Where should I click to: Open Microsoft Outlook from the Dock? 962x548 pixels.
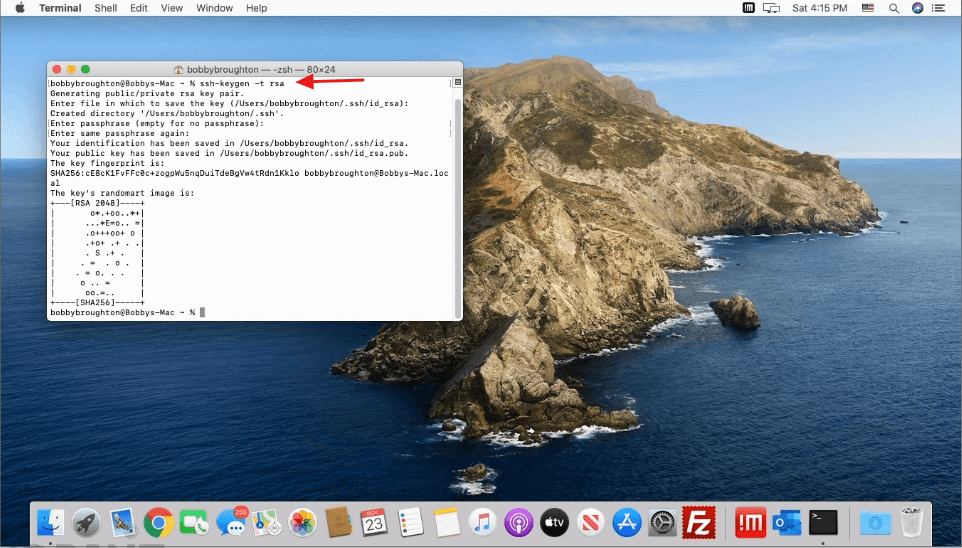point(787,523)
